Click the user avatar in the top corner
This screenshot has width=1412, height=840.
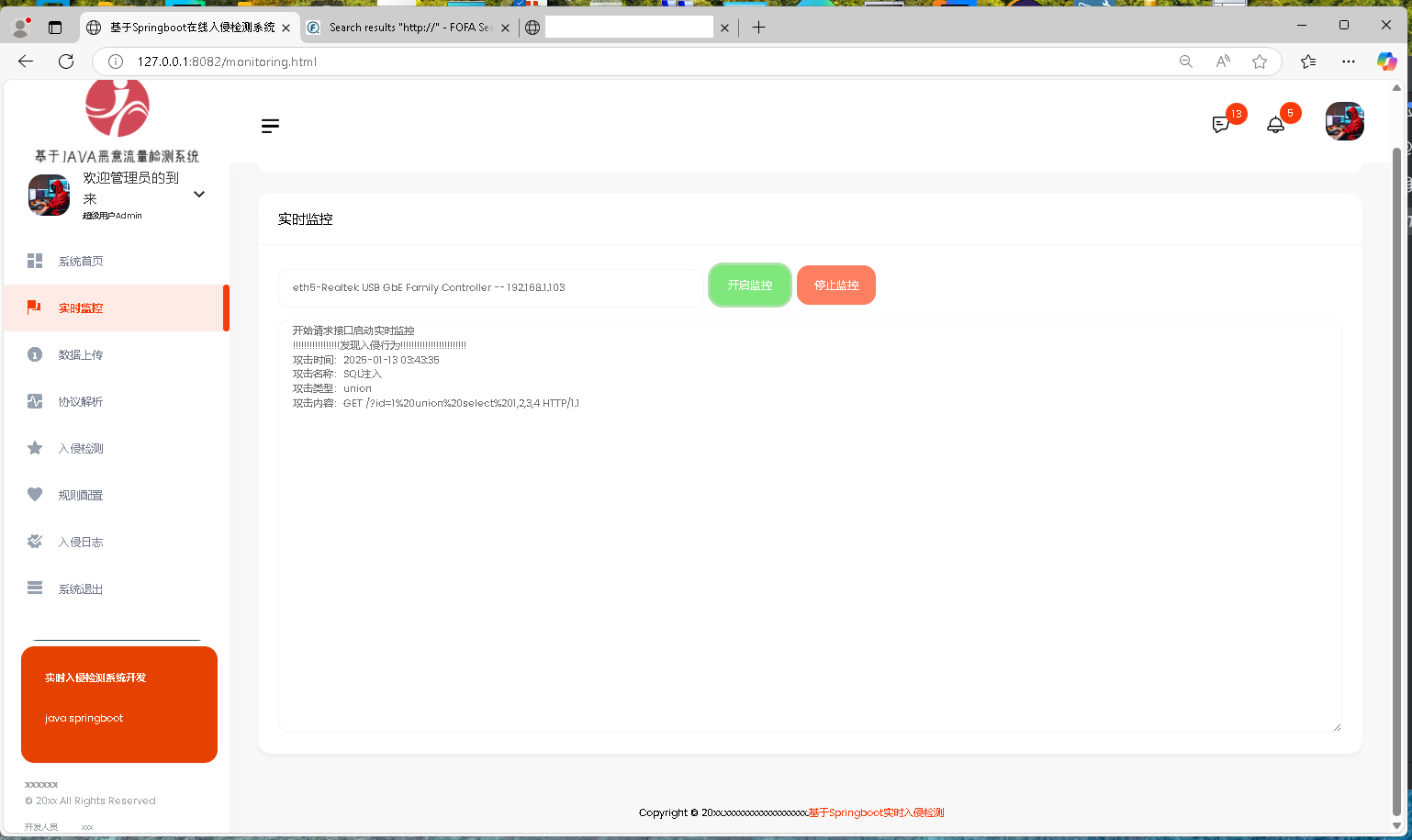click(1344, 121)
